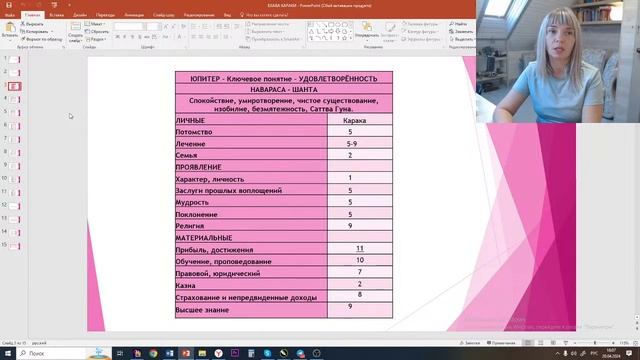Click Reset (Сбросить) slide button
Image resolution: width=640 pixels, height=360 pixels.
(97, 31)
